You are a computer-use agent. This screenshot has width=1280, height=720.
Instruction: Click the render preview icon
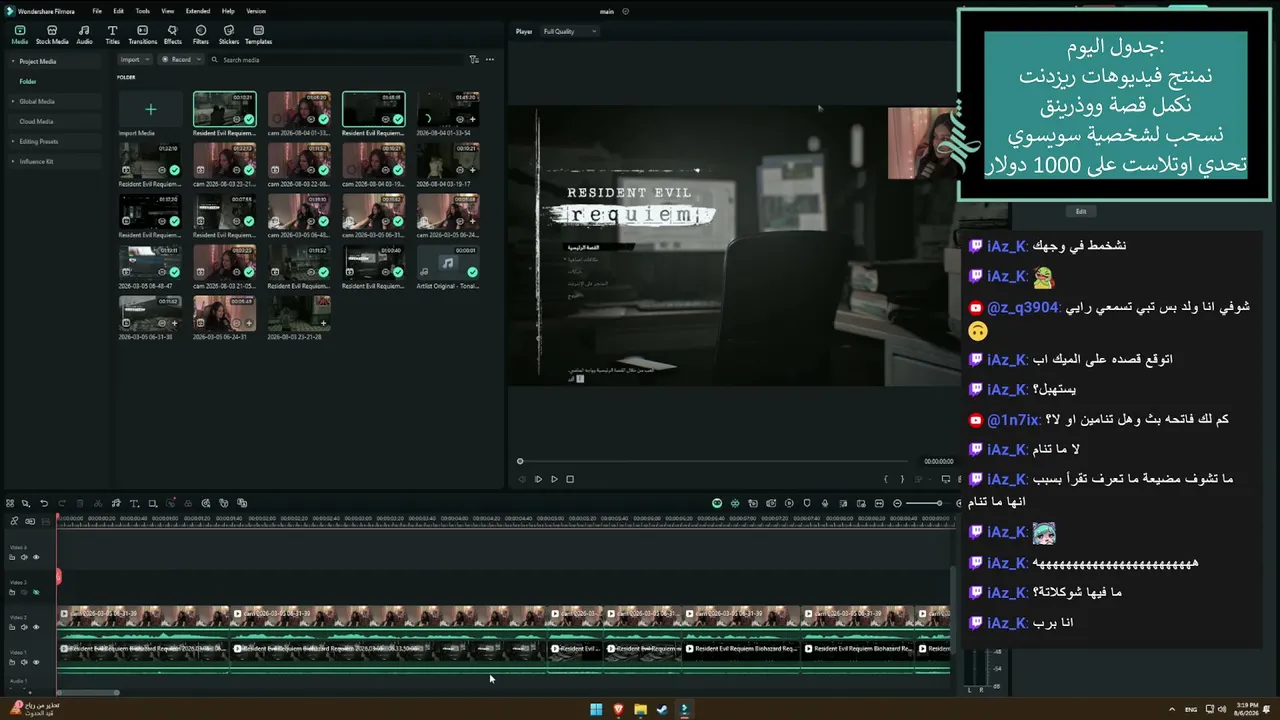pos(789,503)
